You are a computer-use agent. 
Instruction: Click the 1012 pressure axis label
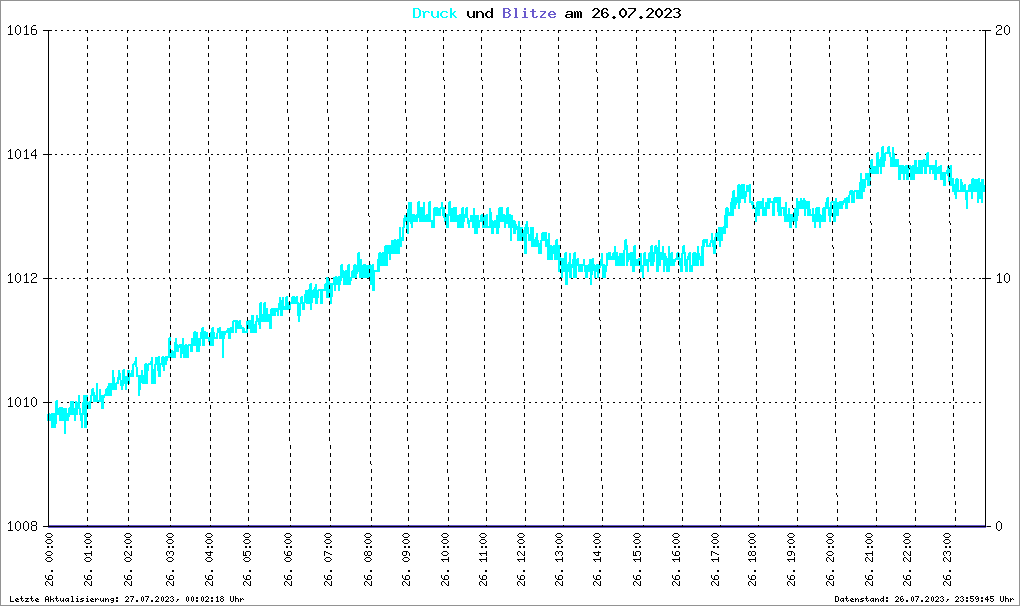(x=22, y=278)
